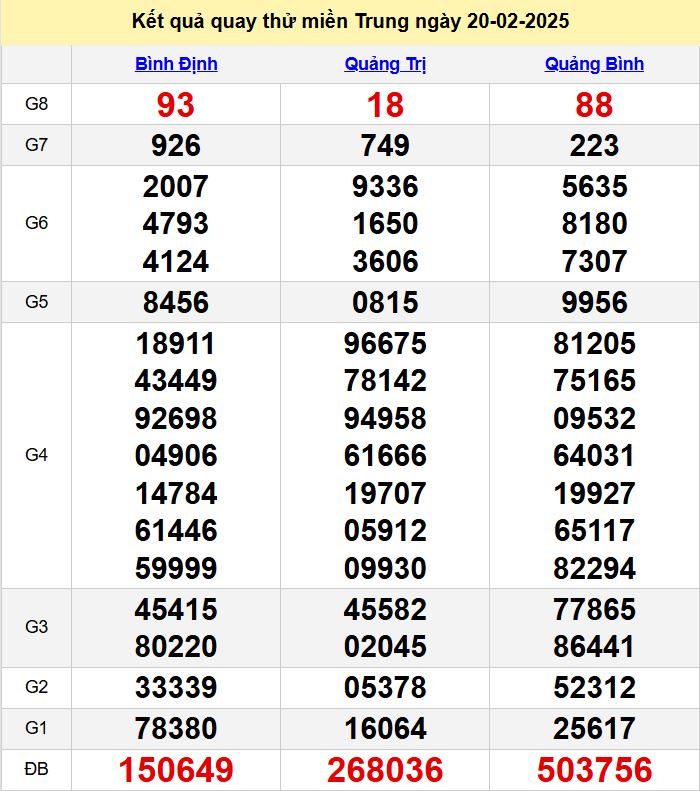Click G1 number 16064
The image size is (700, 791).
pos(385,729)
